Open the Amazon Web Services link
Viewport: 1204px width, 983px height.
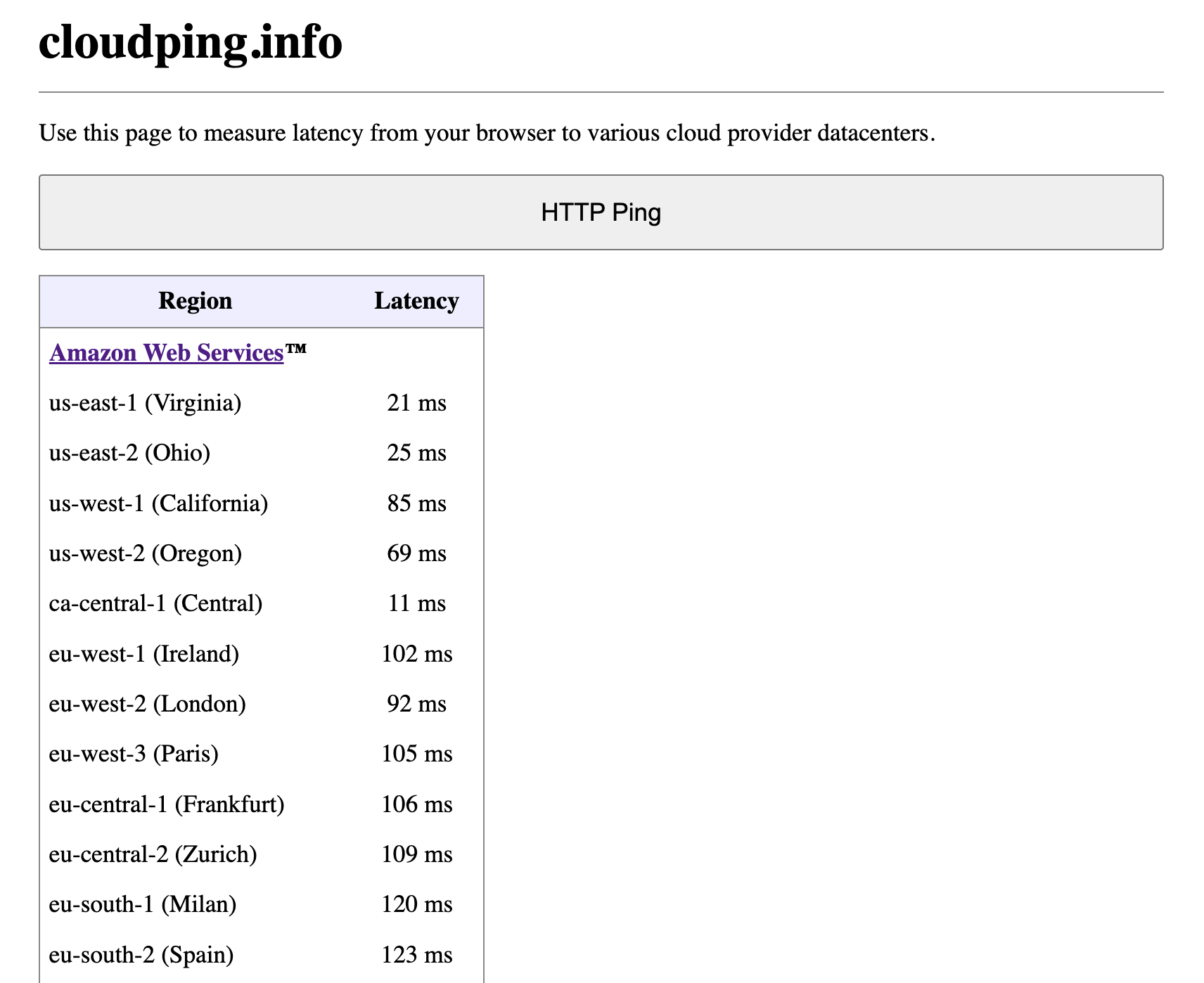[167, 352]
